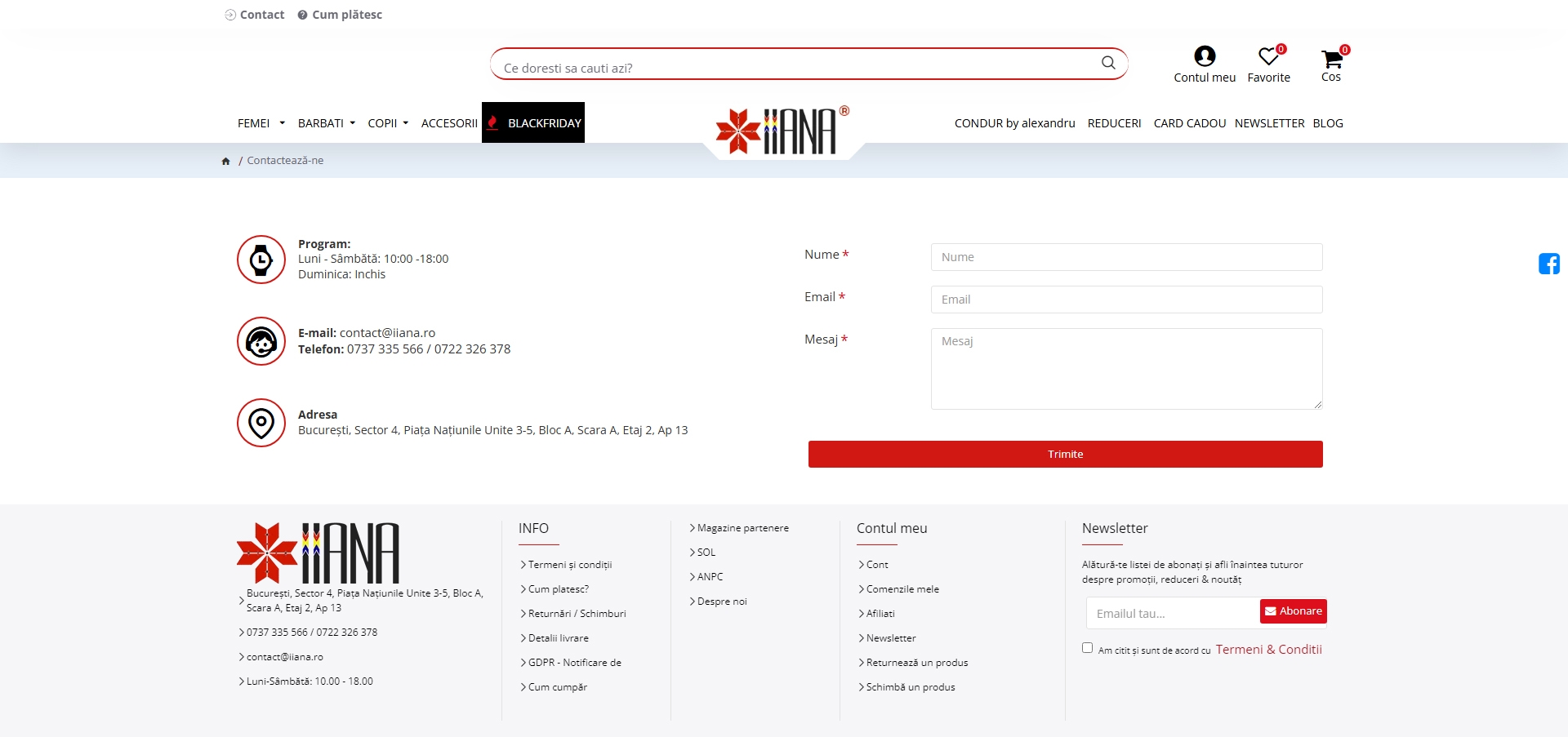Click the Abonare newsletter button

tap(1293, 611)
